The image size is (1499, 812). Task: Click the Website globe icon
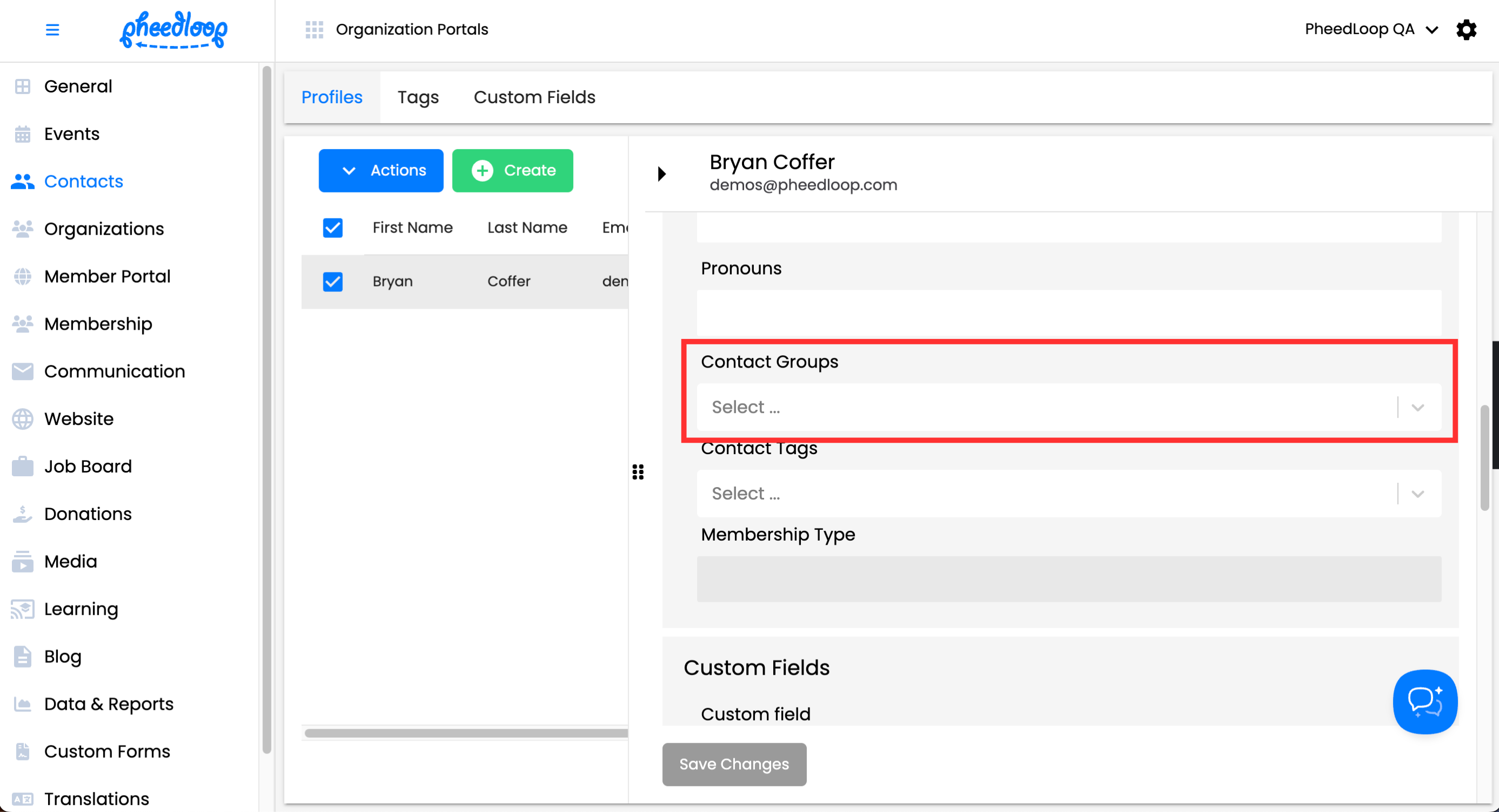pos(23,419)
